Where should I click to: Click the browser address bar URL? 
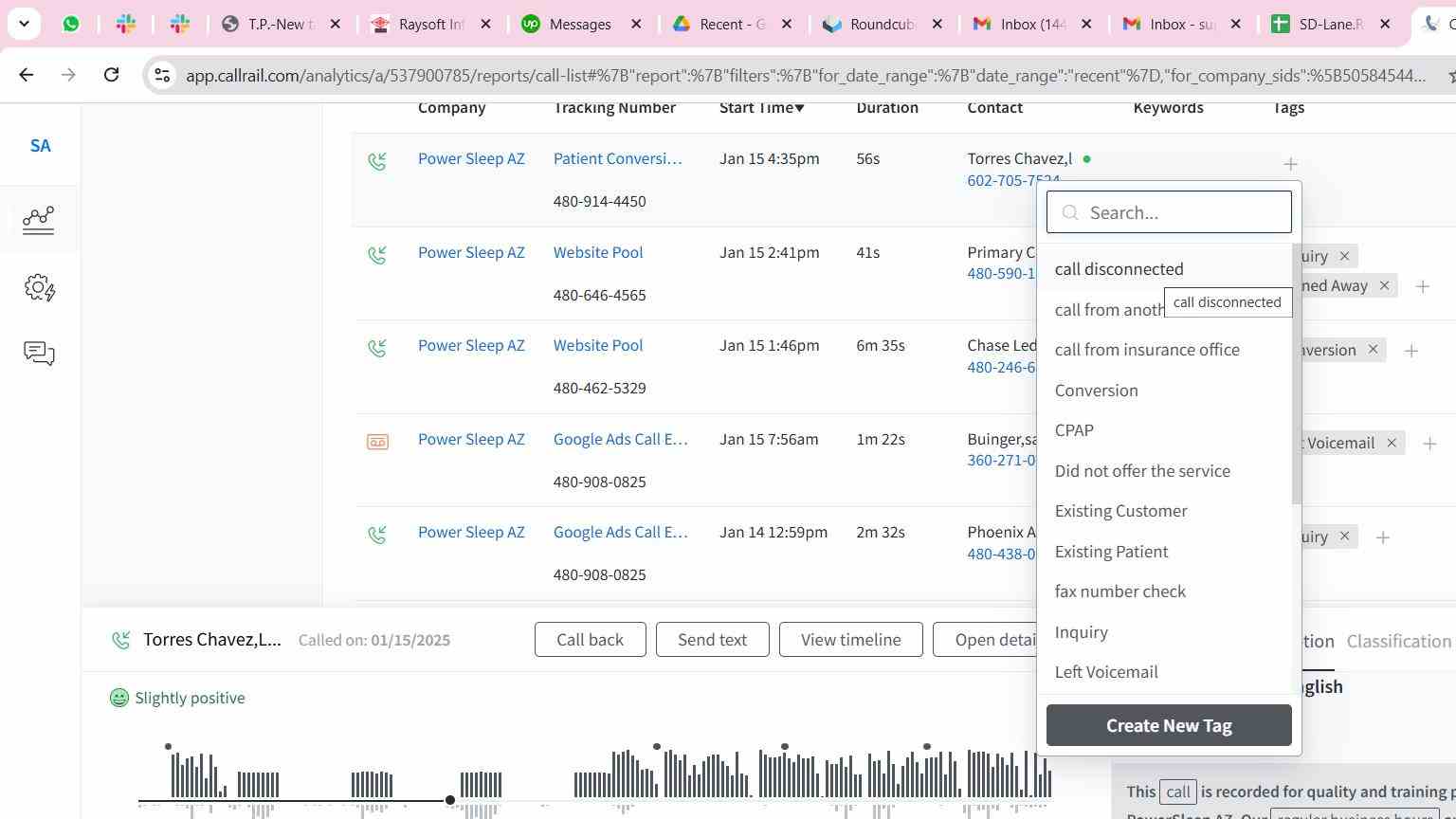[x=806, y=76]
